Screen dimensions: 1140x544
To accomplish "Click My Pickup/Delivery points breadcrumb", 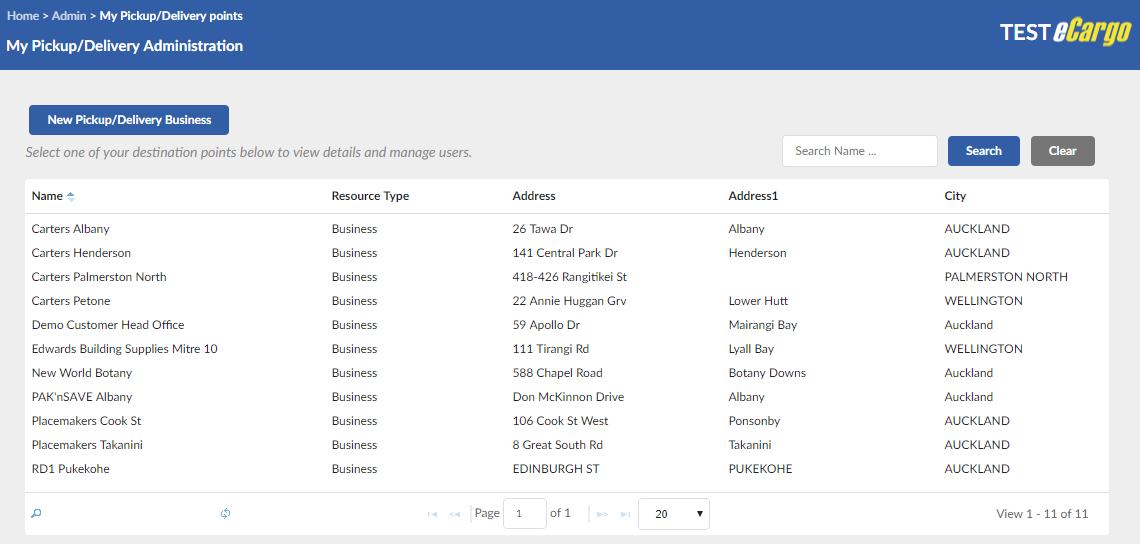I will pyautogui.click(x=172, y=15).
